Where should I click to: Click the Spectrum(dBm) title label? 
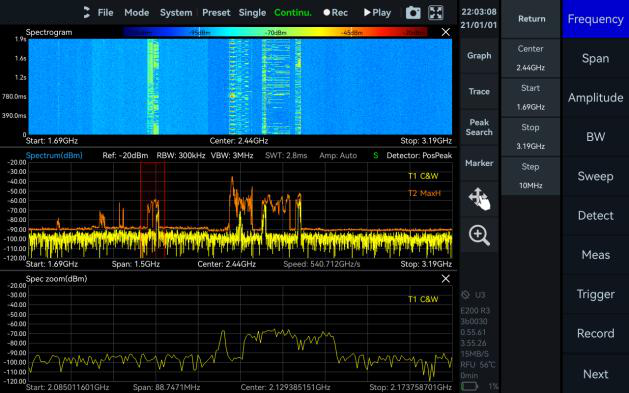tap(54, 156)
